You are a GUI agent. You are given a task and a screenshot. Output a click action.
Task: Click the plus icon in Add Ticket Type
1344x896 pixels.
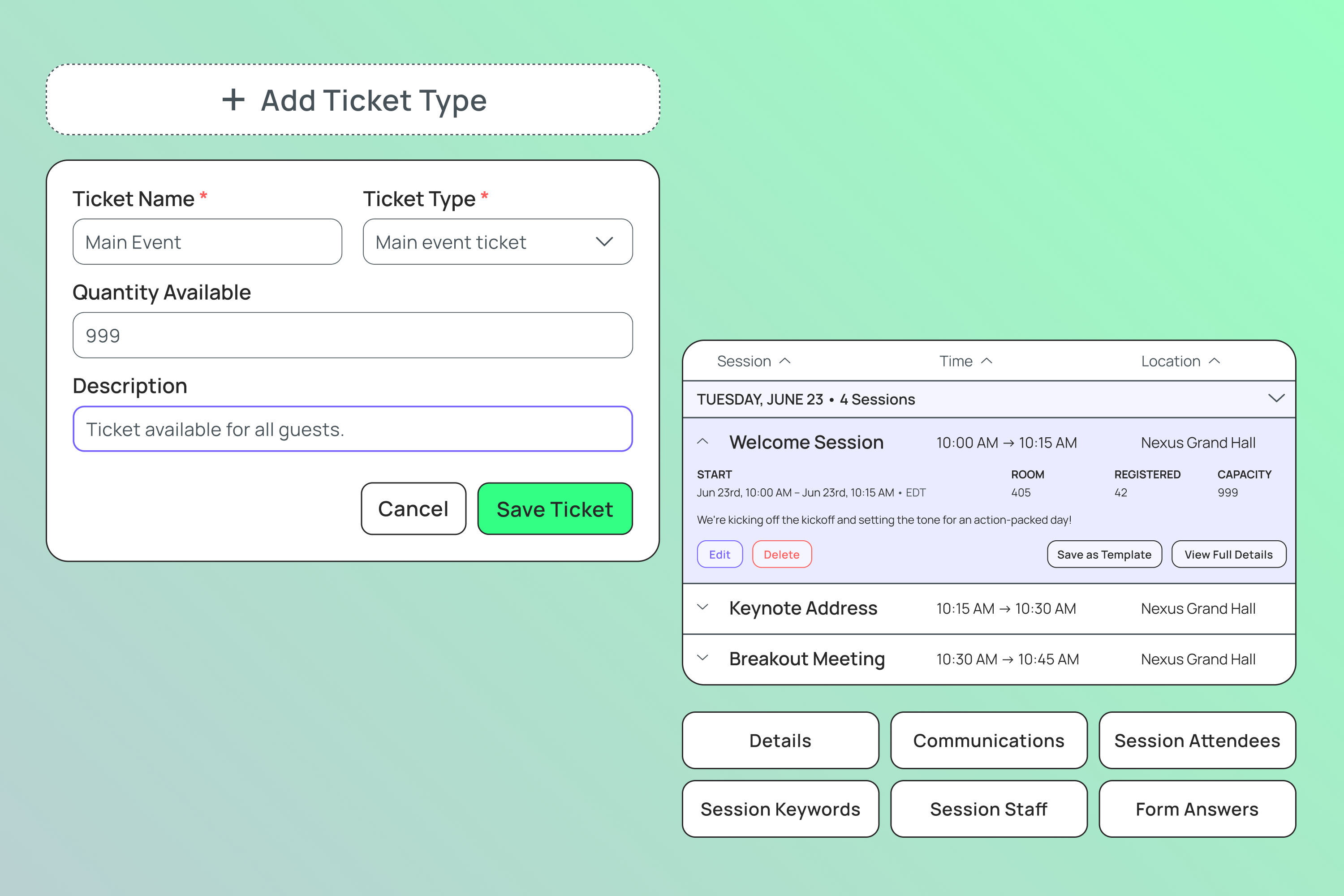click(x=233, y=100)
